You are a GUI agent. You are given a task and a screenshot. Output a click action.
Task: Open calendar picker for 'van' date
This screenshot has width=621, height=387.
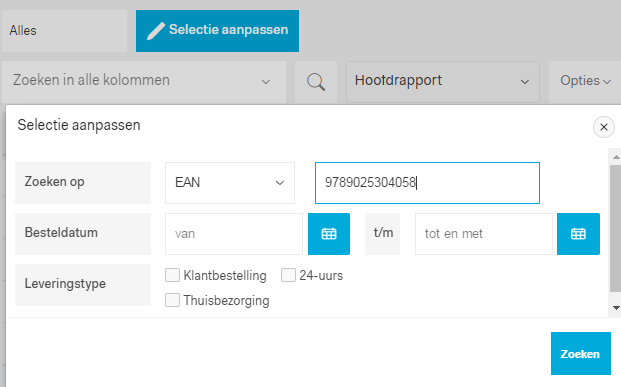pos(329,234)
